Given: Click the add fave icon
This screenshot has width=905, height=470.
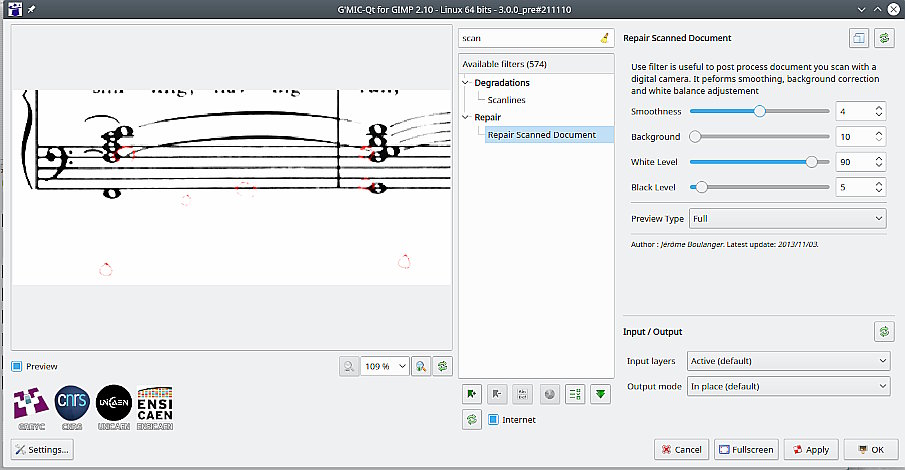Looking at the screenshot, I should point(472,394).
